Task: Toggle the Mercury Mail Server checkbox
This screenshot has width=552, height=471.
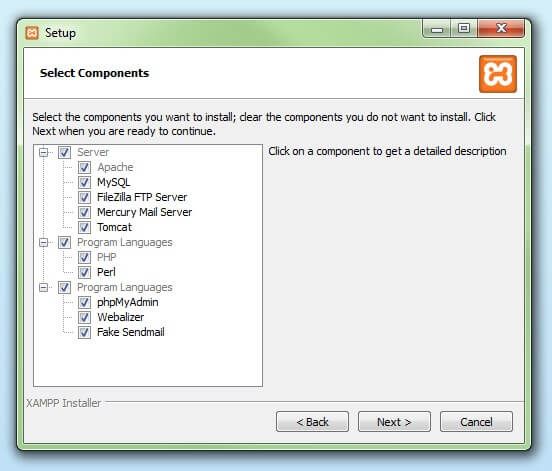Action: click(x=84, y=212)
